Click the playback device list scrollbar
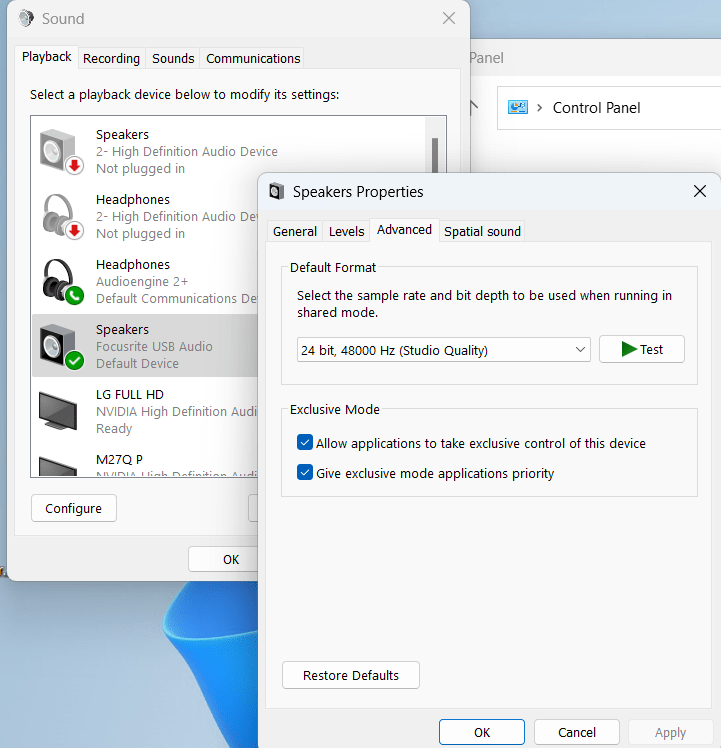 point(435,155)
